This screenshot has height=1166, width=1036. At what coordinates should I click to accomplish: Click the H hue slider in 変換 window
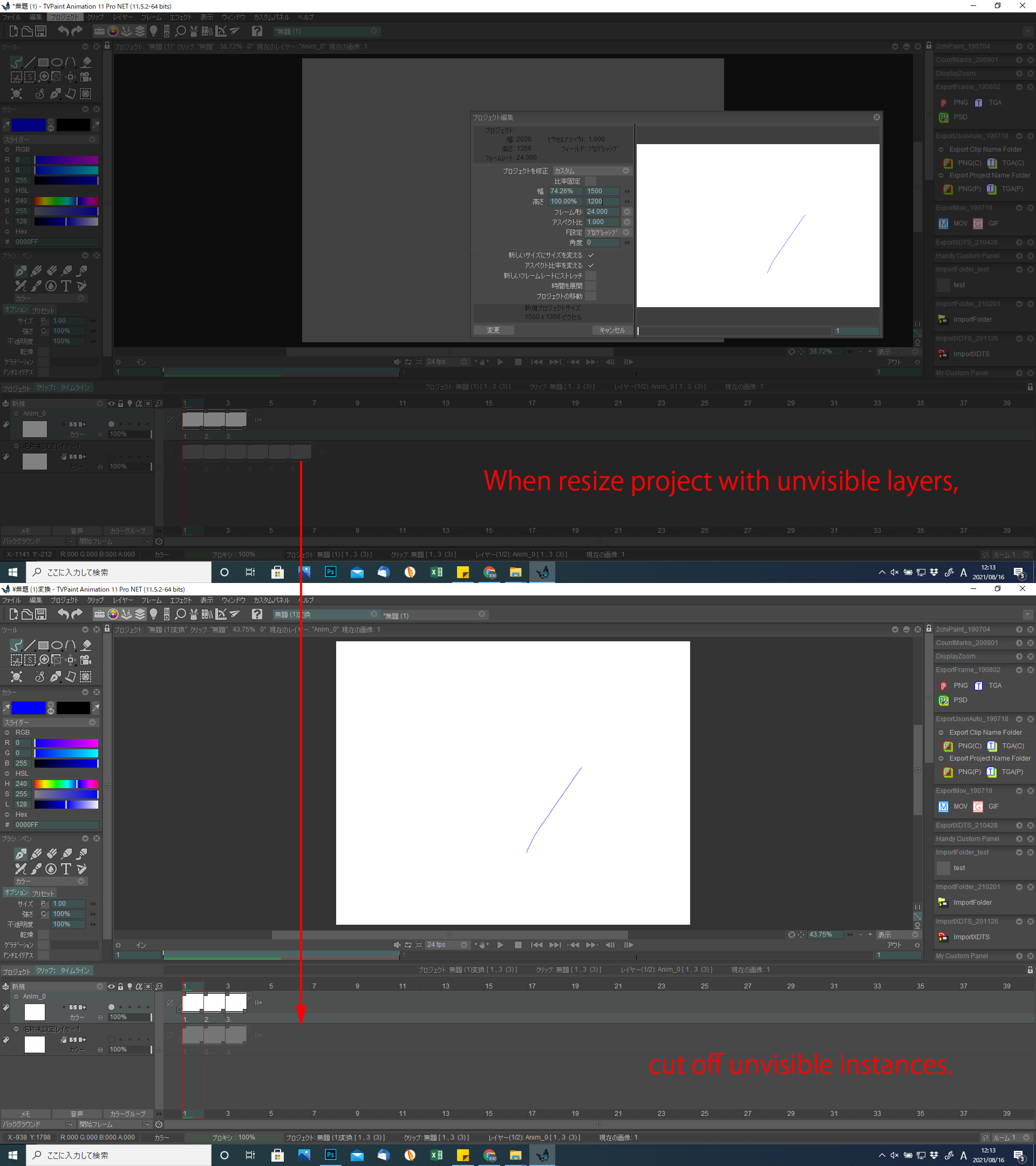click(x=66, y=784)
